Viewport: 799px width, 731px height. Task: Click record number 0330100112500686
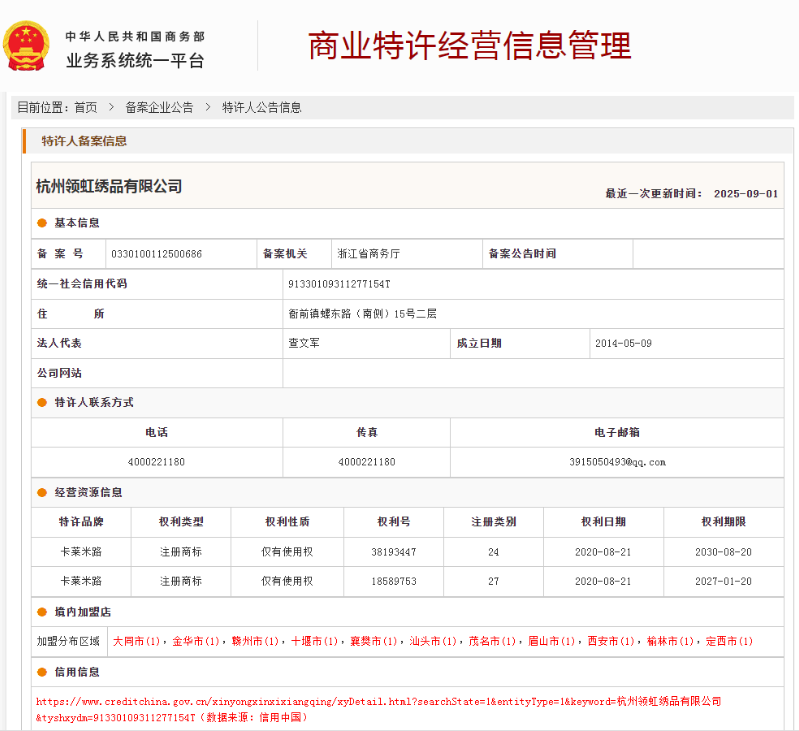click(156, 254)
